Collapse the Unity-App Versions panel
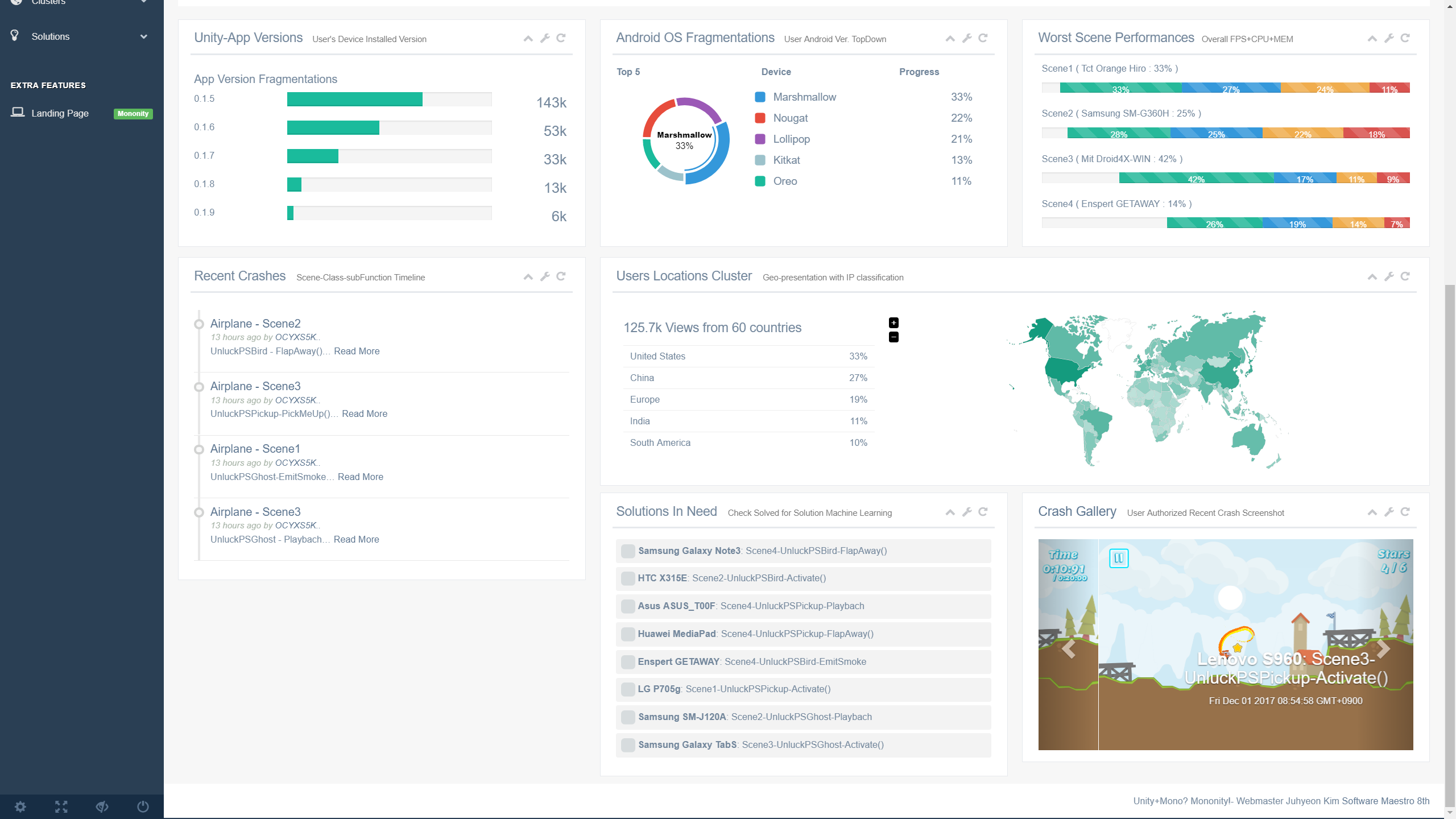 pyautogui.click(x=528, y=39)
